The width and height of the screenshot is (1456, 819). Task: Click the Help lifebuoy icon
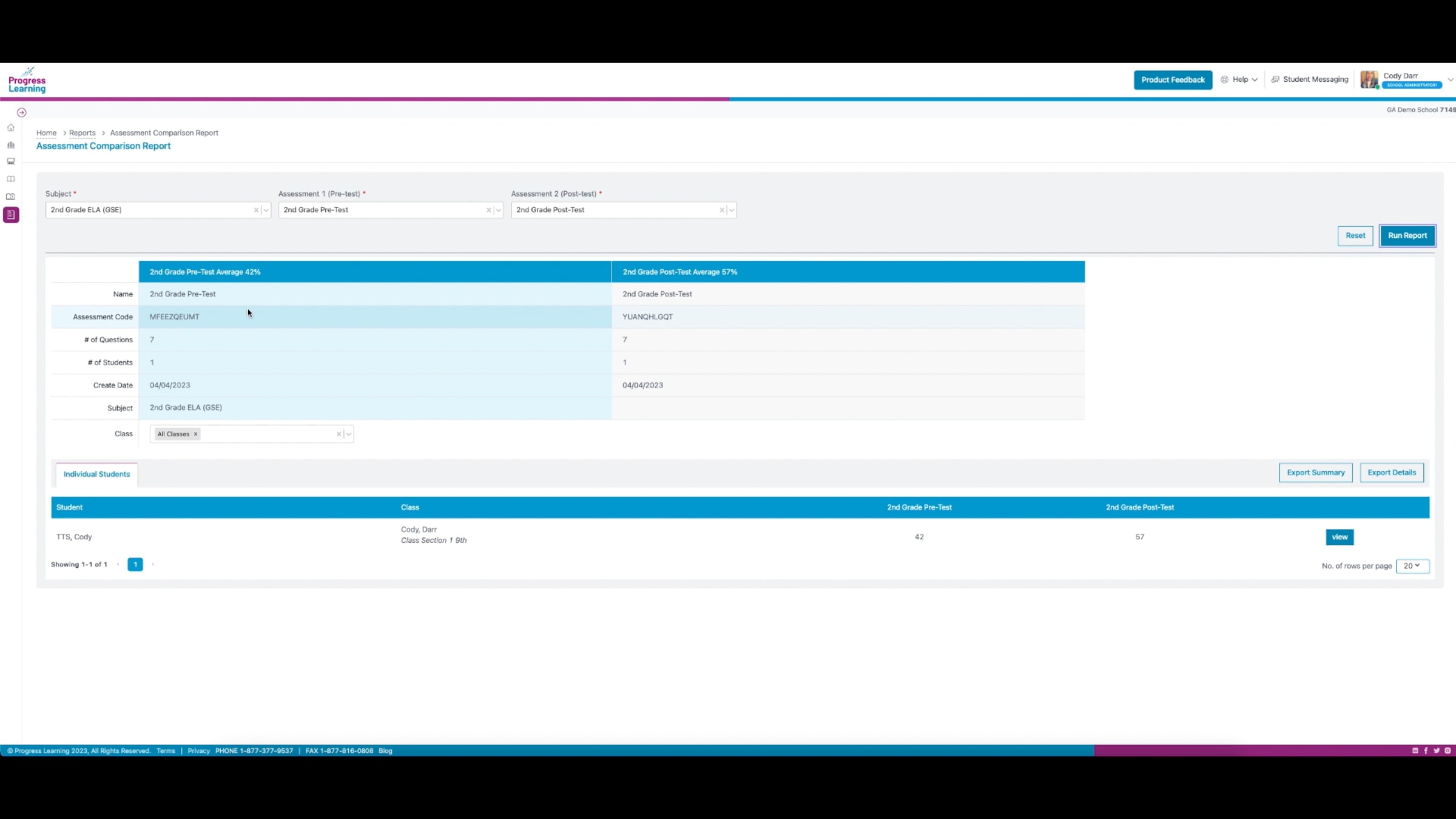tap(1224, 79)
